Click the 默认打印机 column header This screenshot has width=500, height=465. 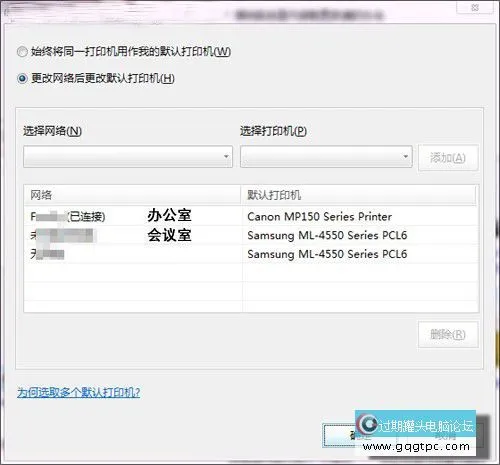[x=358, y=195]
